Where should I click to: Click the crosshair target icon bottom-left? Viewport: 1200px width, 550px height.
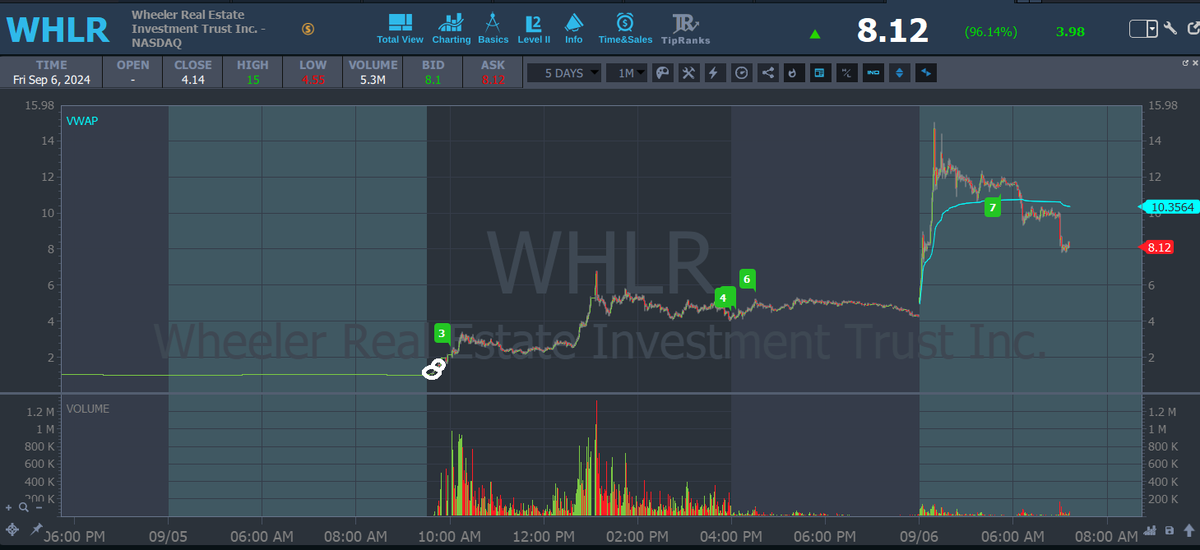(12, 528)
